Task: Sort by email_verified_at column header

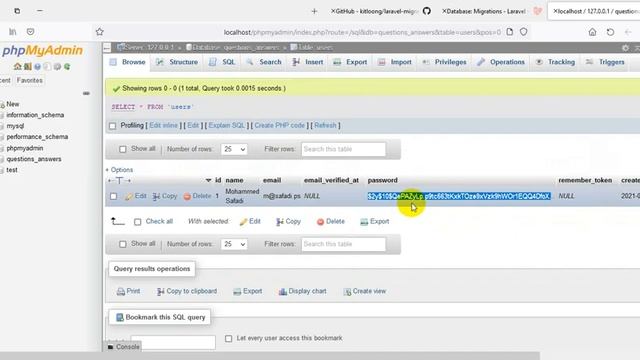Action: pos(331,180)
